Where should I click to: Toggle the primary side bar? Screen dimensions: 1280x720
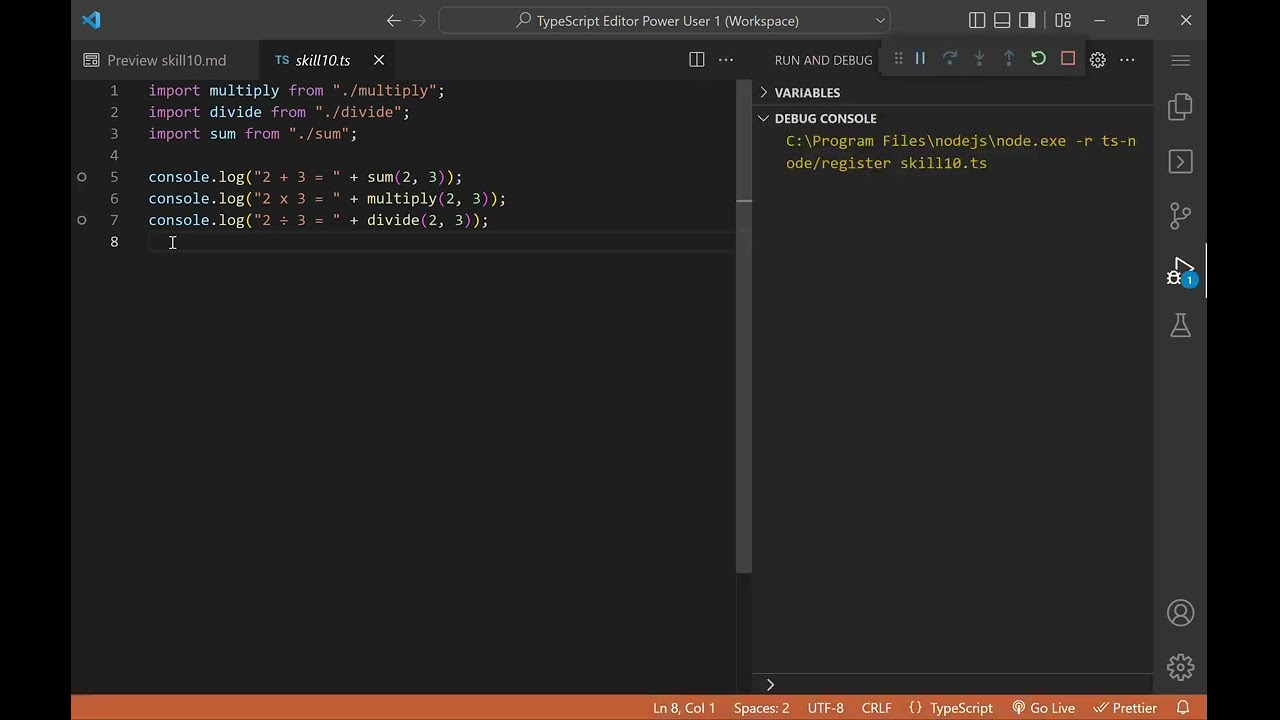977,20
